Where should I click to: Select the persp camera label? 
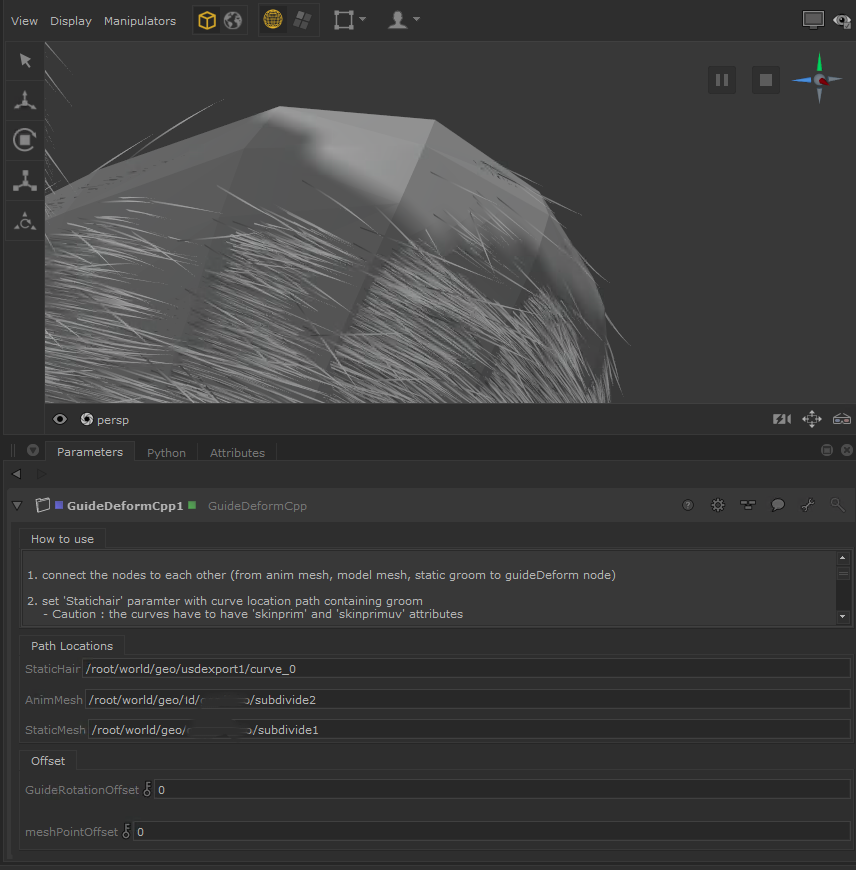[113, 420]
